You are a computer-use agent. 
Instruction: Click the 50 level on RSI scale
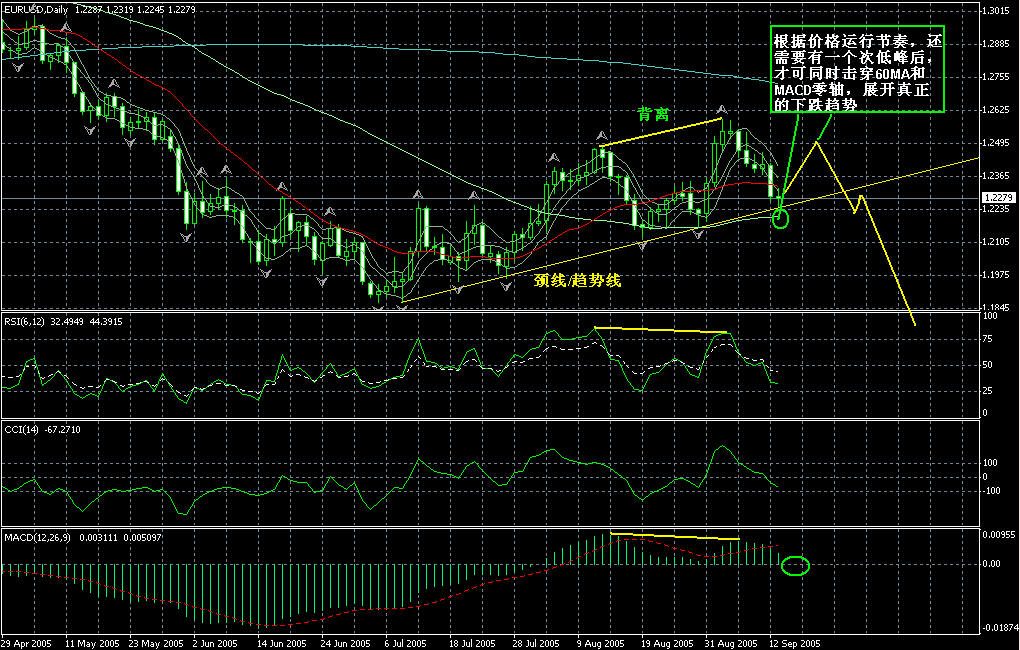tap(987, 365)
